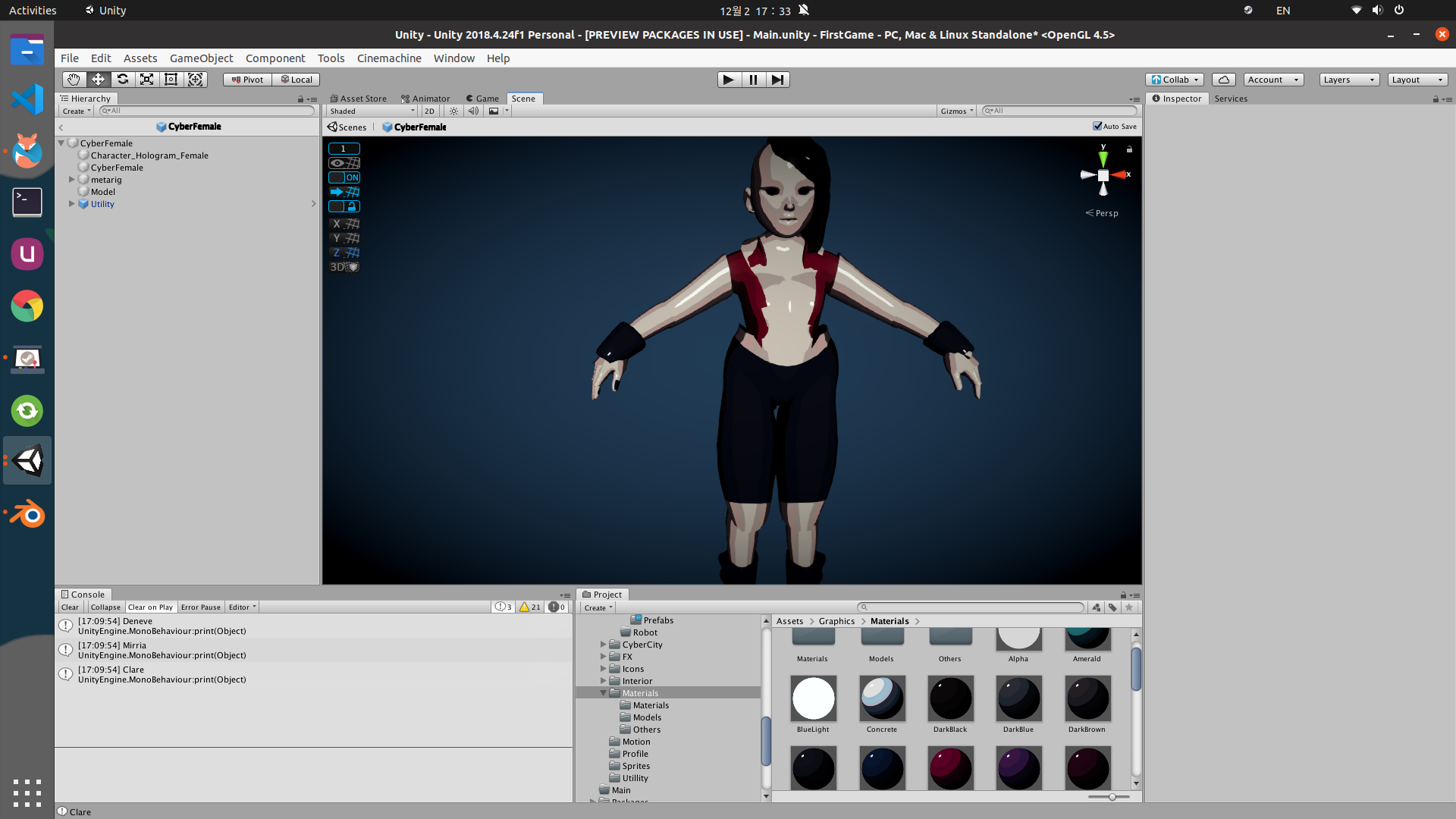1456x819 pixels.
Task: Toggle the Auto Save checkbox
Action: pyautogui.click(x=1097, y=126)
